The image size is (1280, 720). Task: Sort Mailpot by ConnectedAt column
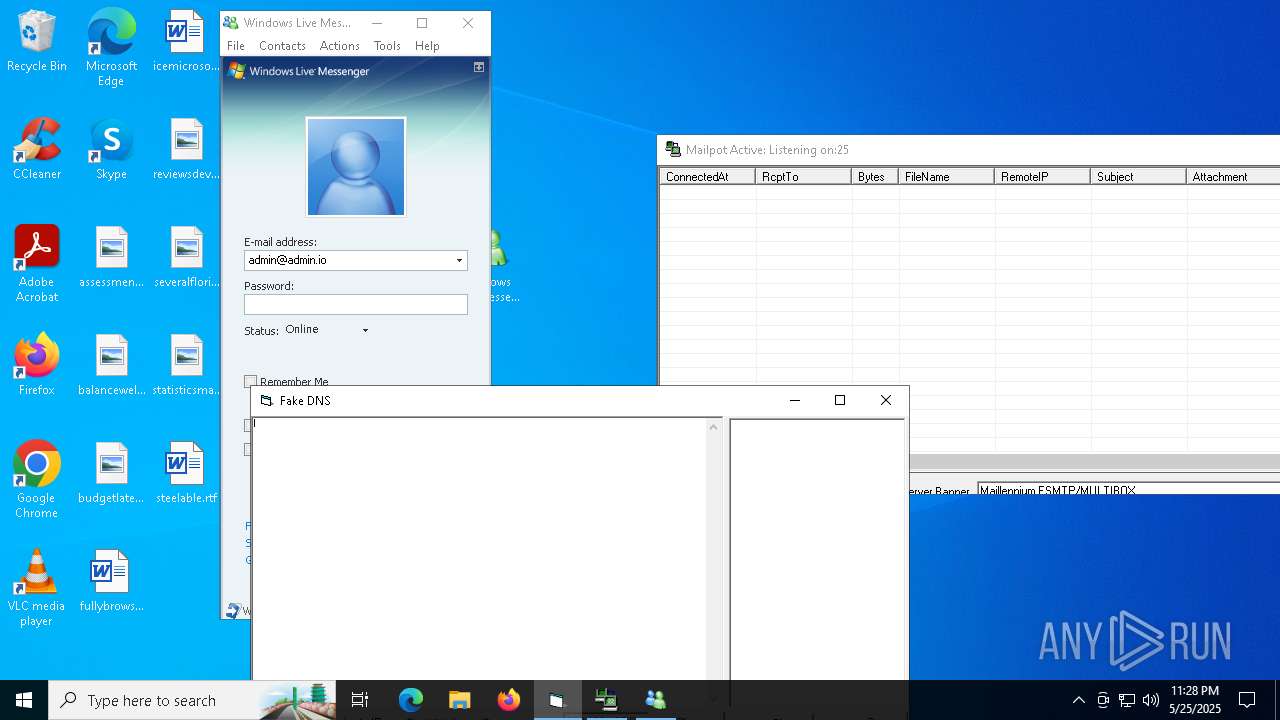click(708, 176)
